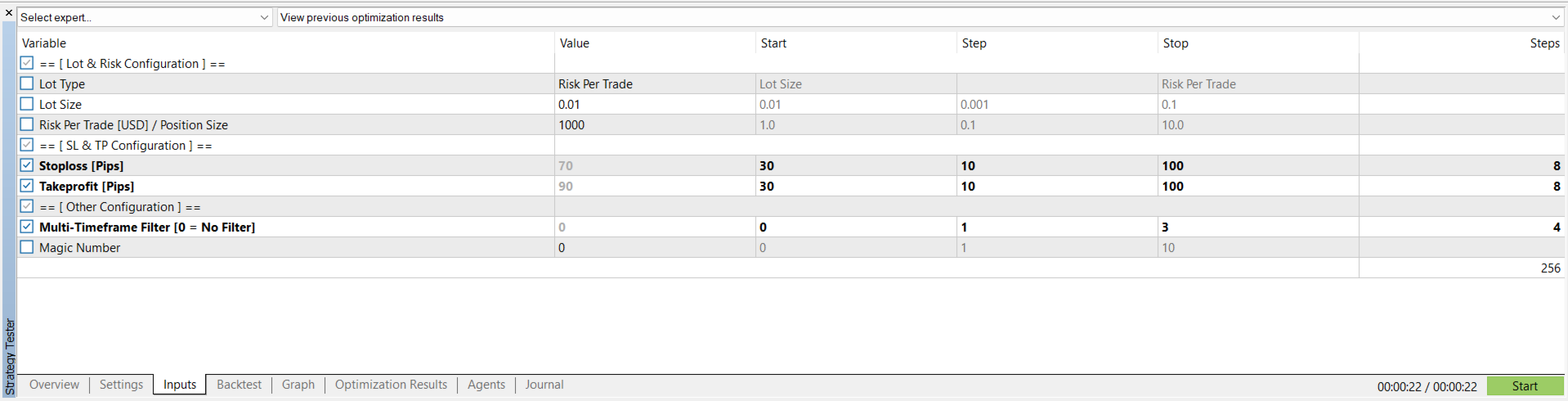Switch to the Overview tab
This screenshot has width=1568, height=401.
pos(54,385)
